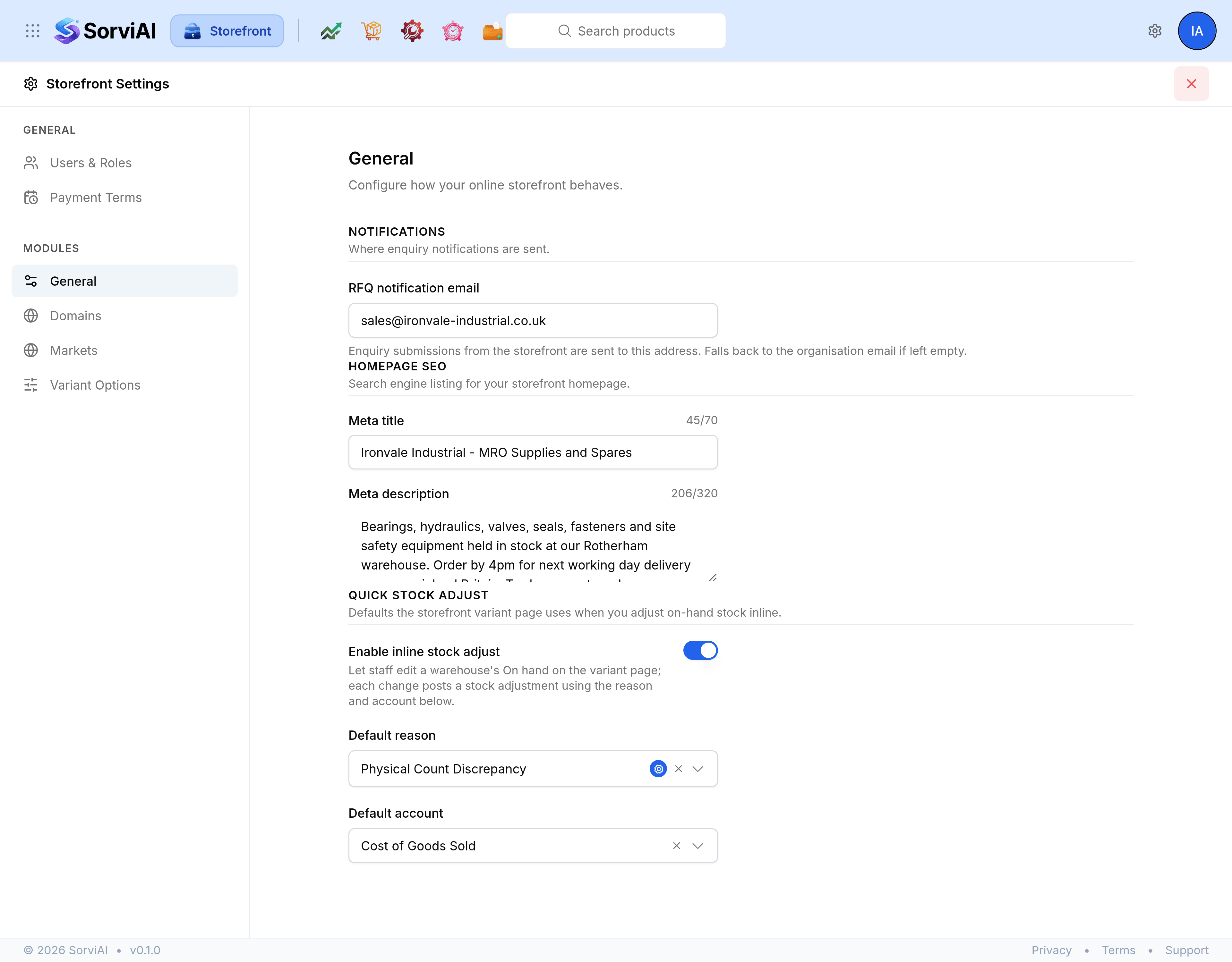Click the Variant Options sliders icon
This screenshot has height=962, width=1232.
coord(31,385)
